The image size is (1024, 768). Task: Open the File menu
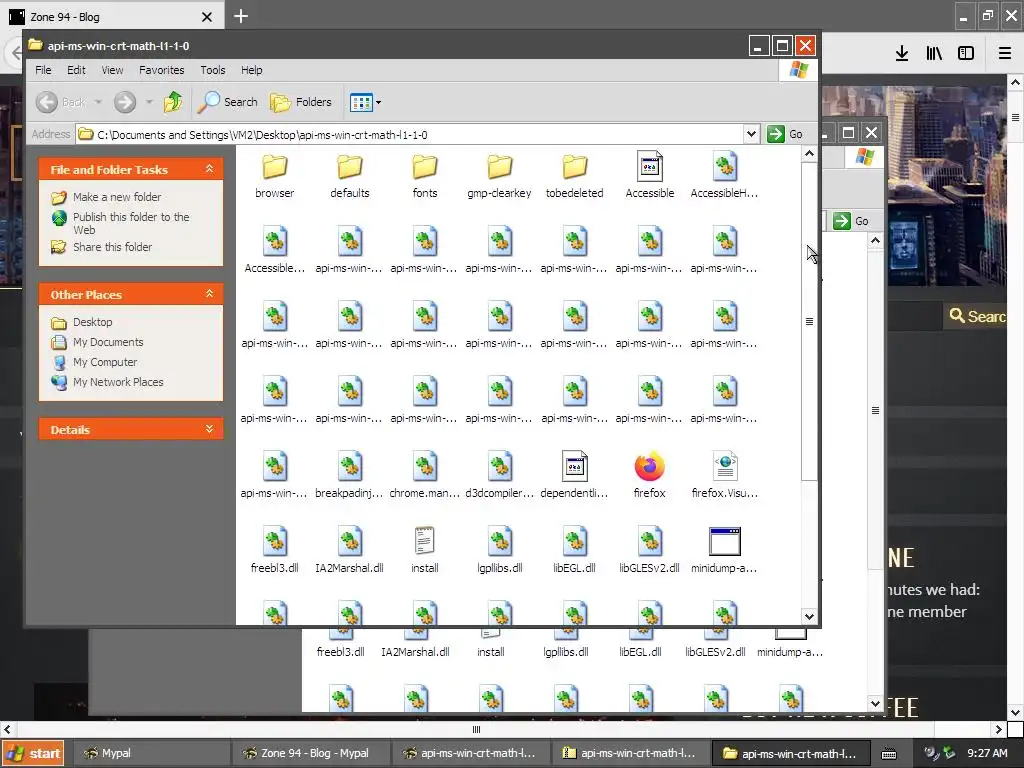43,70
